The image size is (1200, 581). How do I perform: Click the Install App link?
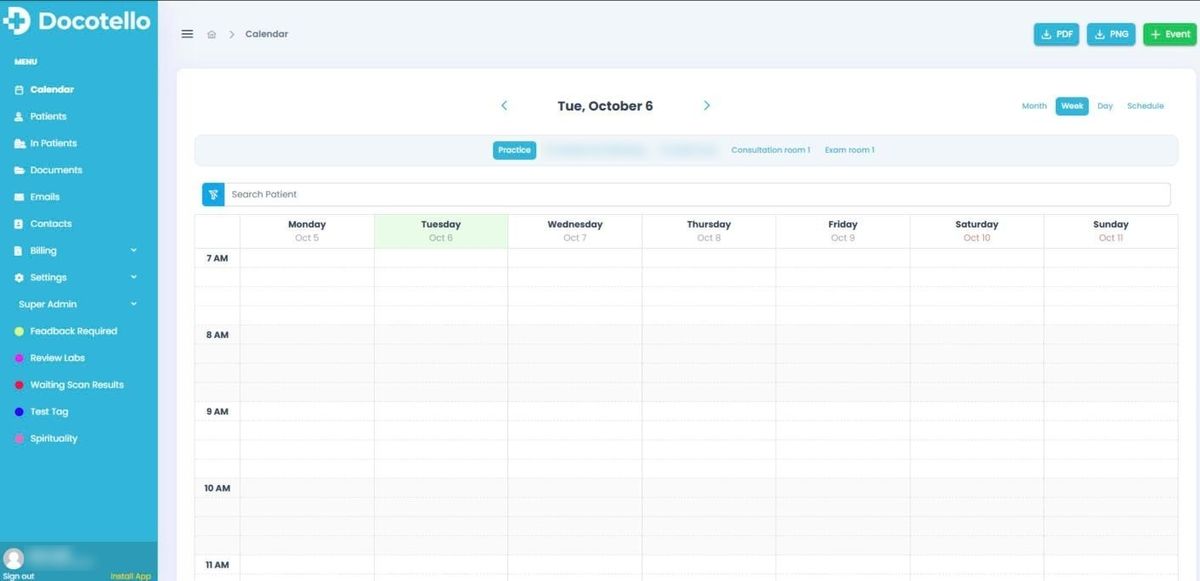pos(131,577)
